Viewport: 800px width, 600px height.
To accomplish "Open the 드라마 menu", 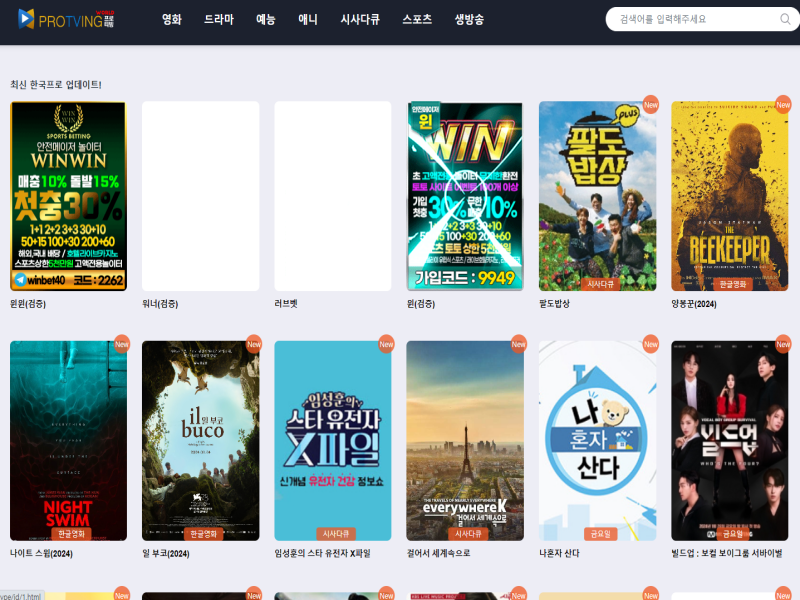I will pyautogui.click(x=218, y=19).
